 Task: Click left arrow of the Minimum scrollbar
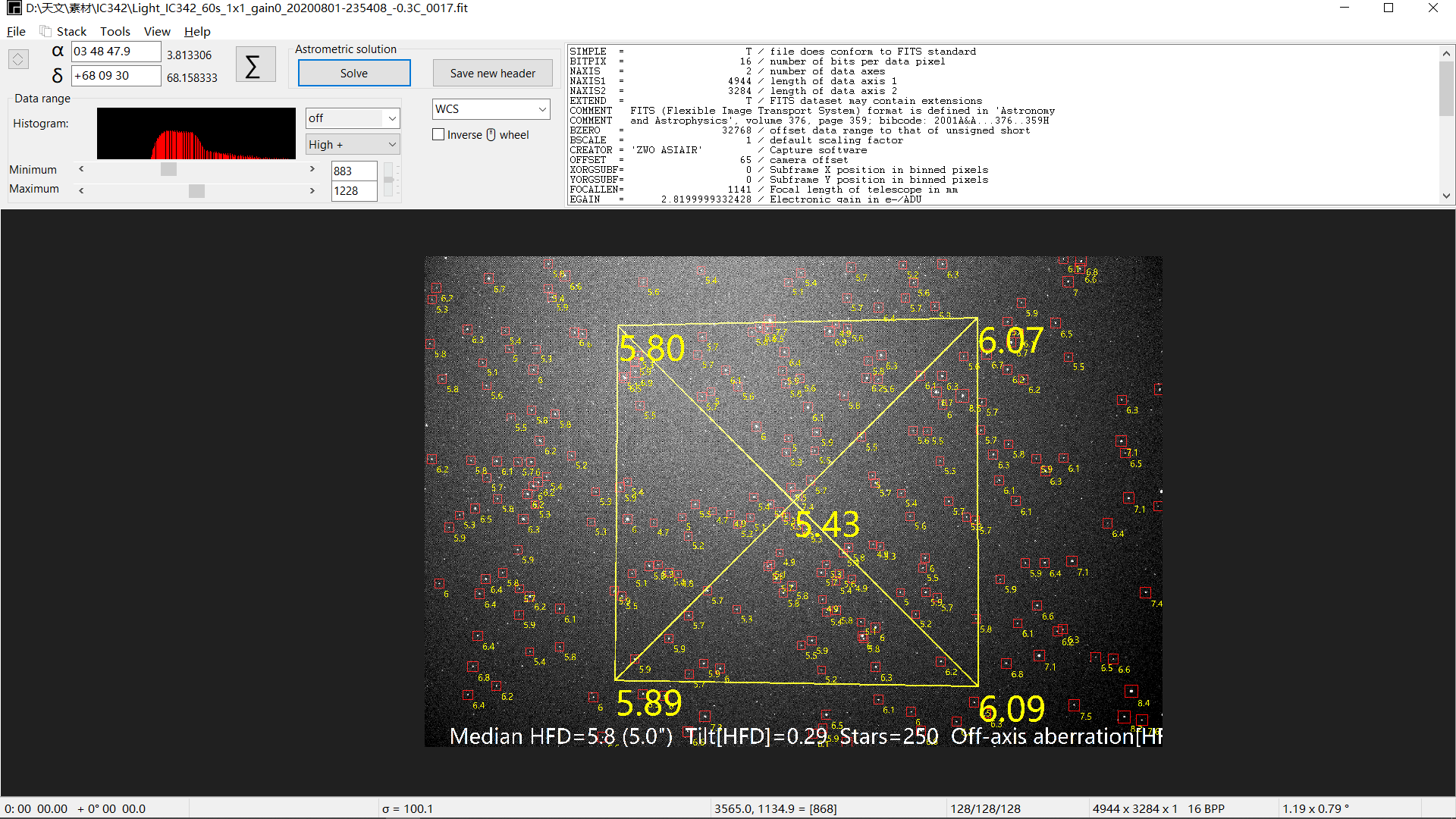(81, 169)
